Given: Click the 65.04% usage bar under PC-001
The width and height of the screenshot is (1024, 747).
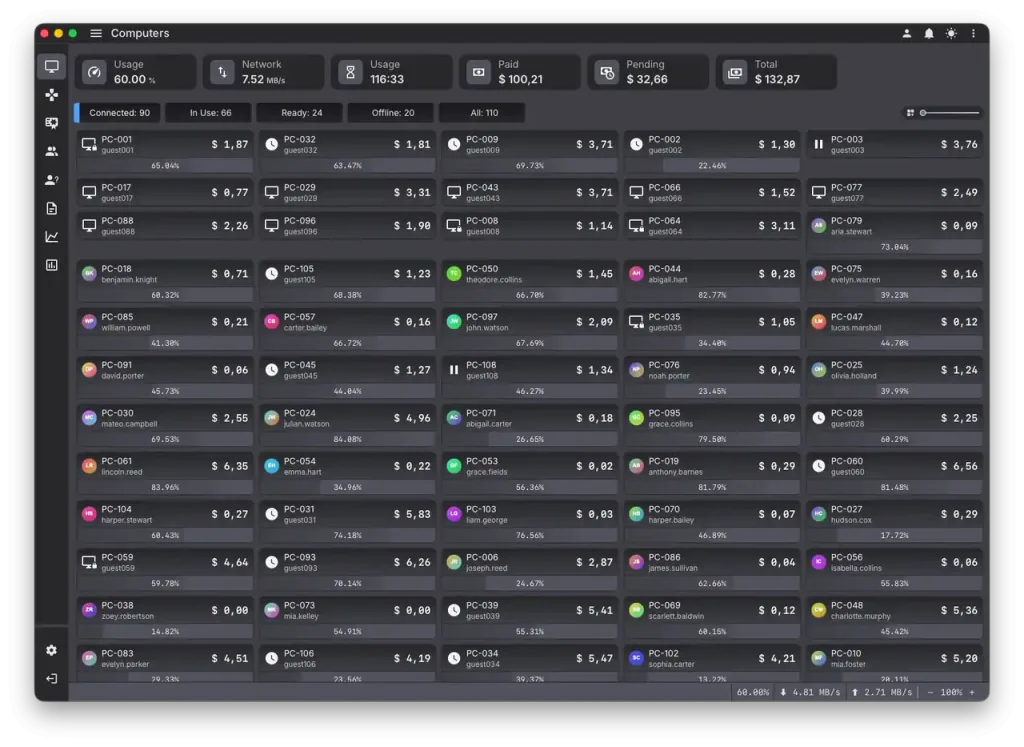Looking at the screenshot, I should tap(165, 166).
